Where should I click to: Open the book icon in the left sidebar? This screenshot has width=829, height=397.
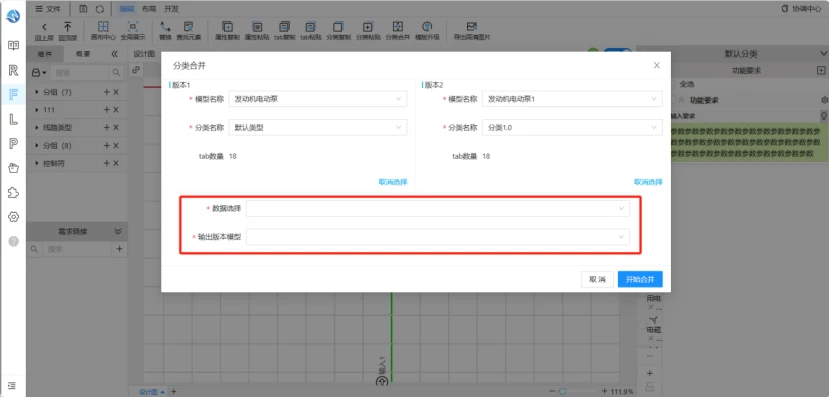[x=14, y=45]
